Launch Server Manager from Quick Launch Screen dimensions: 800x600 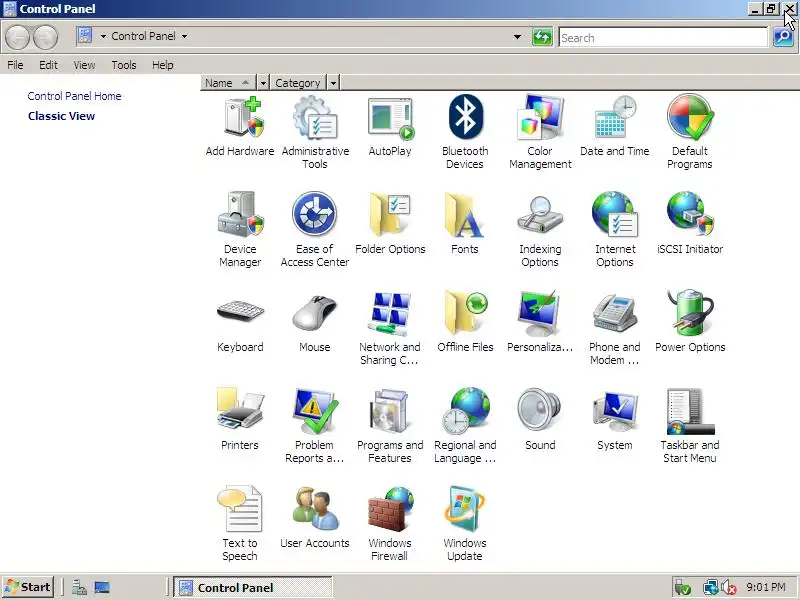click(79, 588)
